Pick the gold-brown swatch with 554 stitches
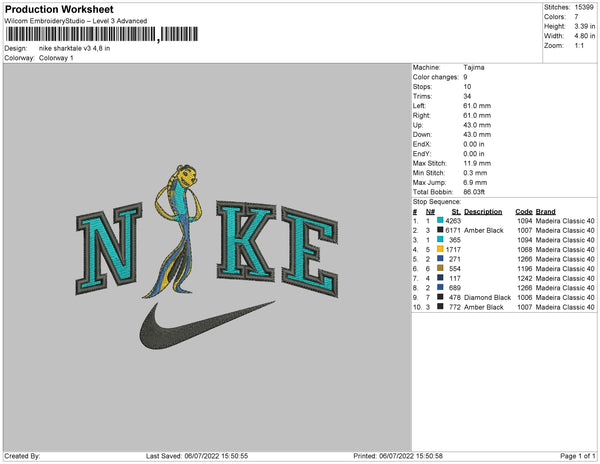Image resolution: width=600 pixels, height=464 pixels. [440, 268]
